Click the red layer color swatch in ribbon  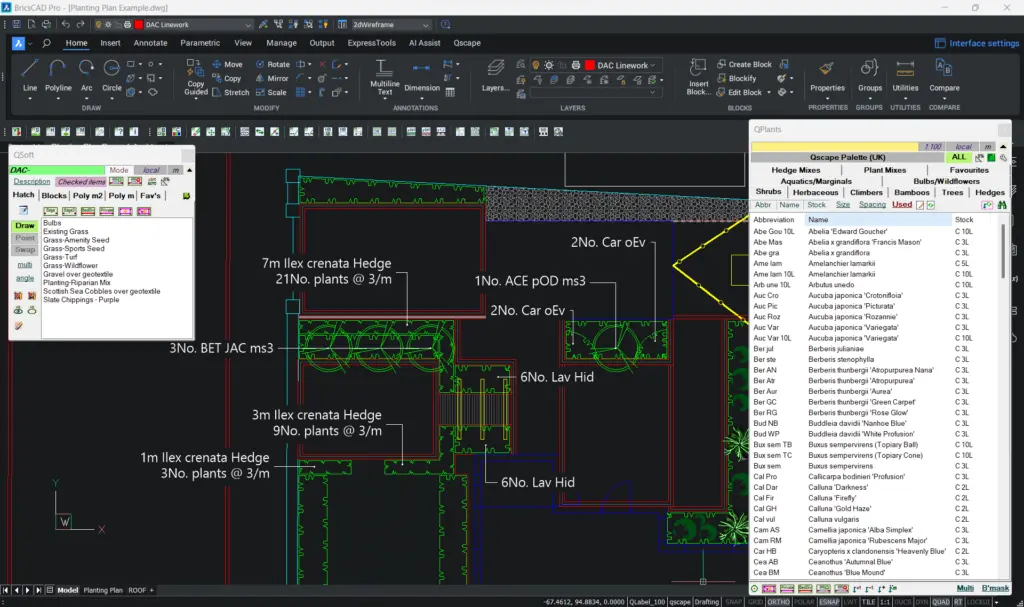(x=591, y=65)
